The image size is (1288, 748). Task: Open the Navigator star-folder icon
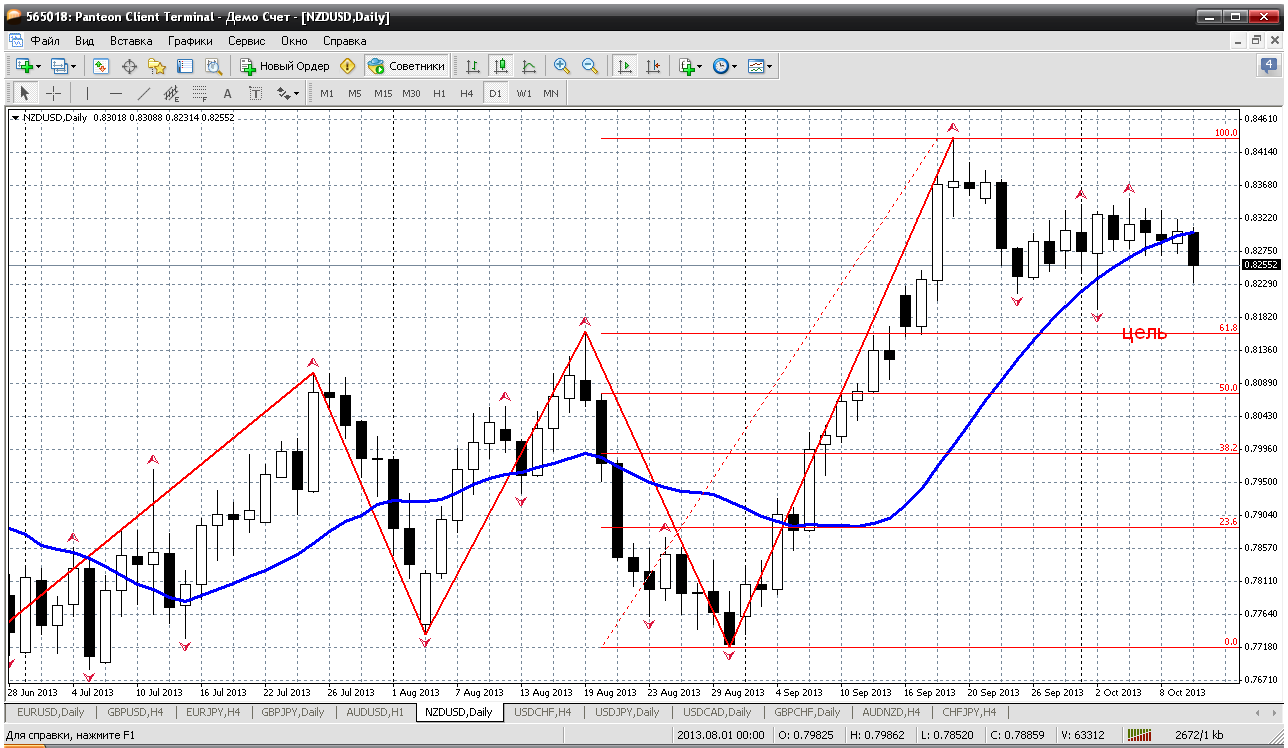(x=157, y=66)
